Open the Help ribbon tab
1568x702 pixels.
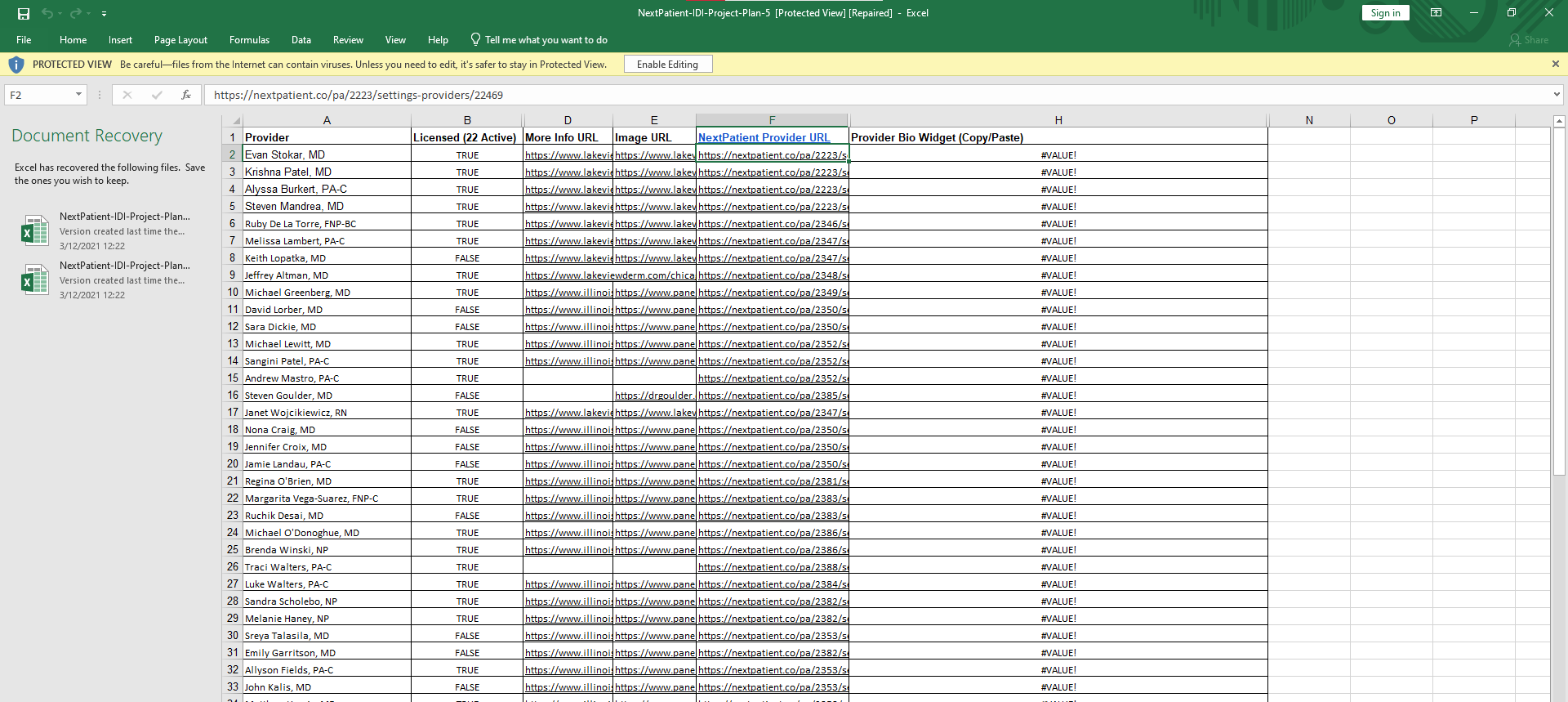tap(438, 39)
